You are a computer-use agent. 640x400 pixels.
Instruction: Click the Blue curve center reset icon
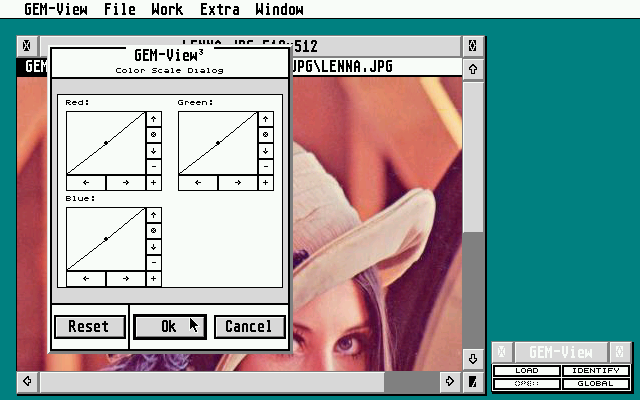coord(153,231)
